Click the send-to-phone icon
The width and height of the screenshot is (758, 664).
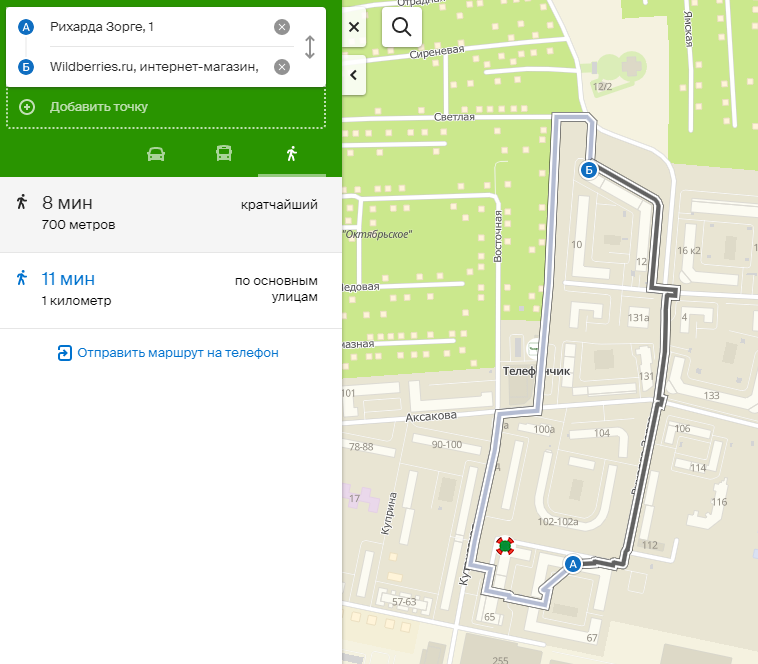click(x=65, y=352)
